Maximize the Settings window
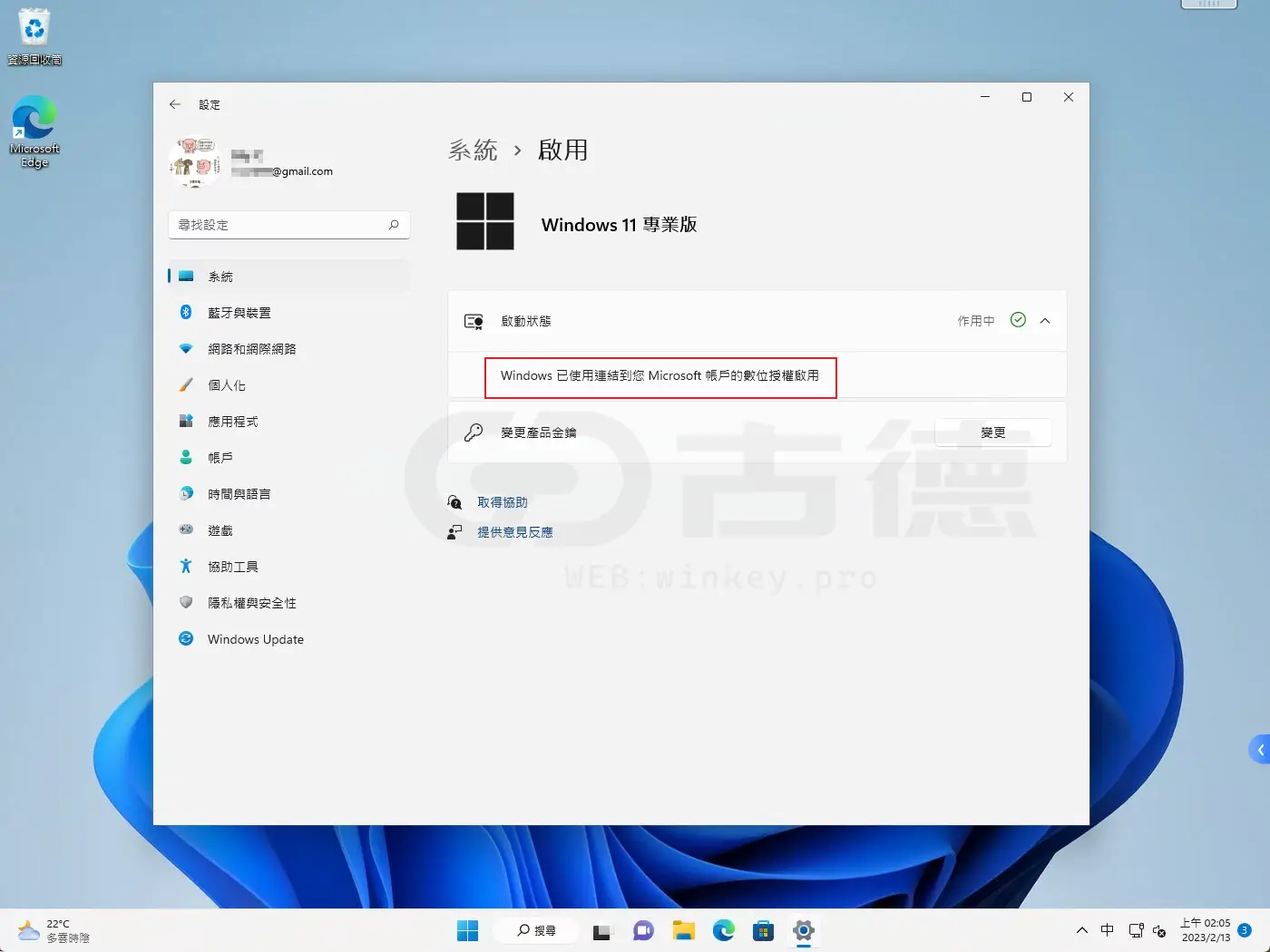This screenshot has width=1270, height=952. pos(1027,97)
